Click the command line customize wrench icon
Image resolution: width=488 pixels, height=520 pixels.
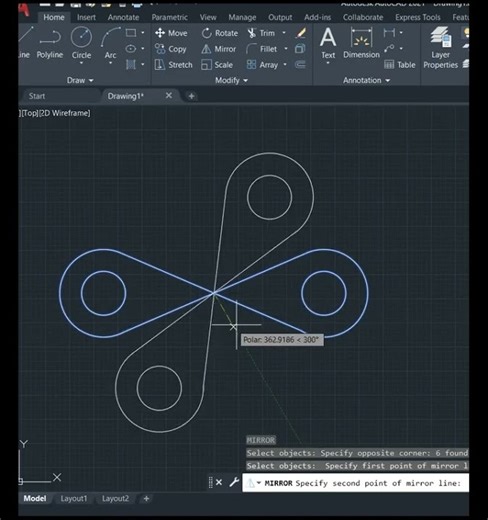point(234,482)
